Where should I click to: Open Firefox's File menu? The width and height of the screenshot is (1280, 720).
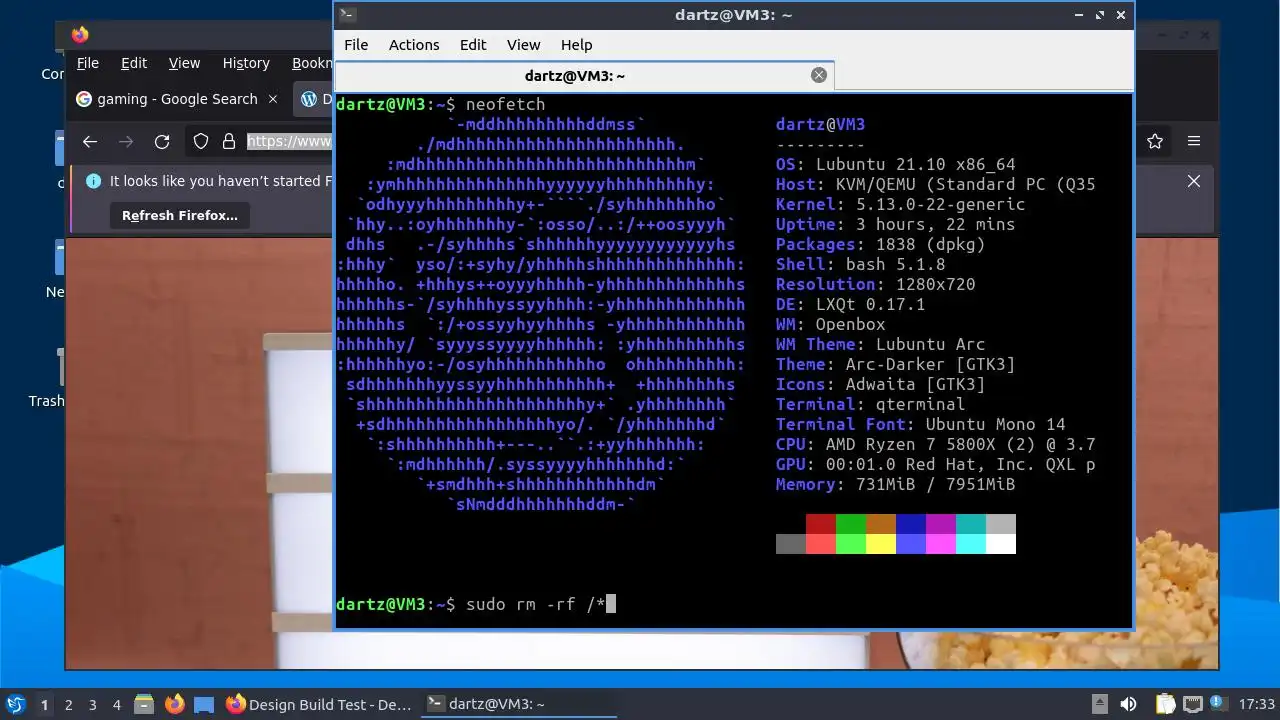pyautogui.click(x=88, y=63)
